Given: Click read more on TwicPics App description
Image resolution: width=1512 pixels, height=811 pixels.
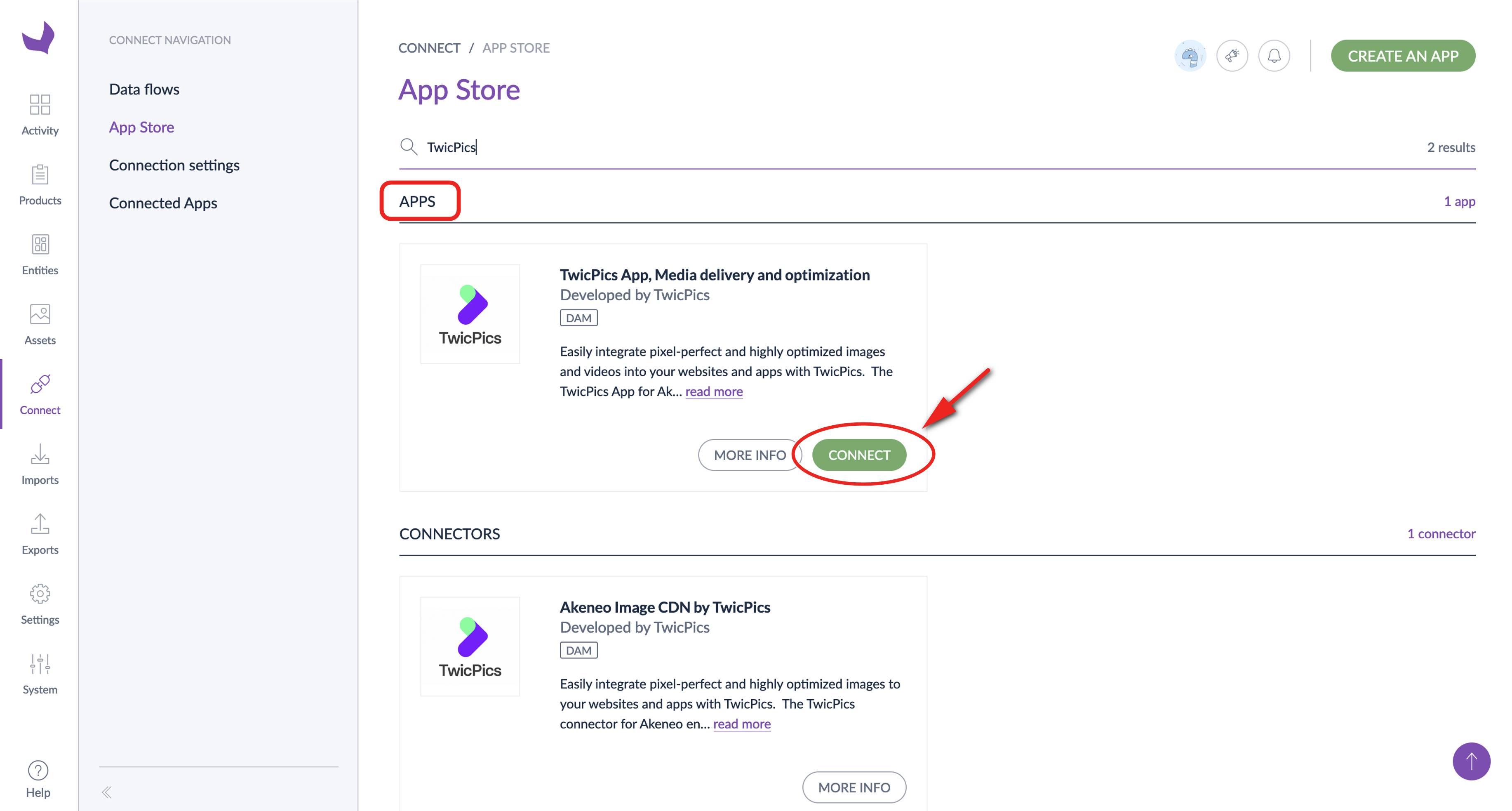Looking at the screenshot, I should 714,392.
